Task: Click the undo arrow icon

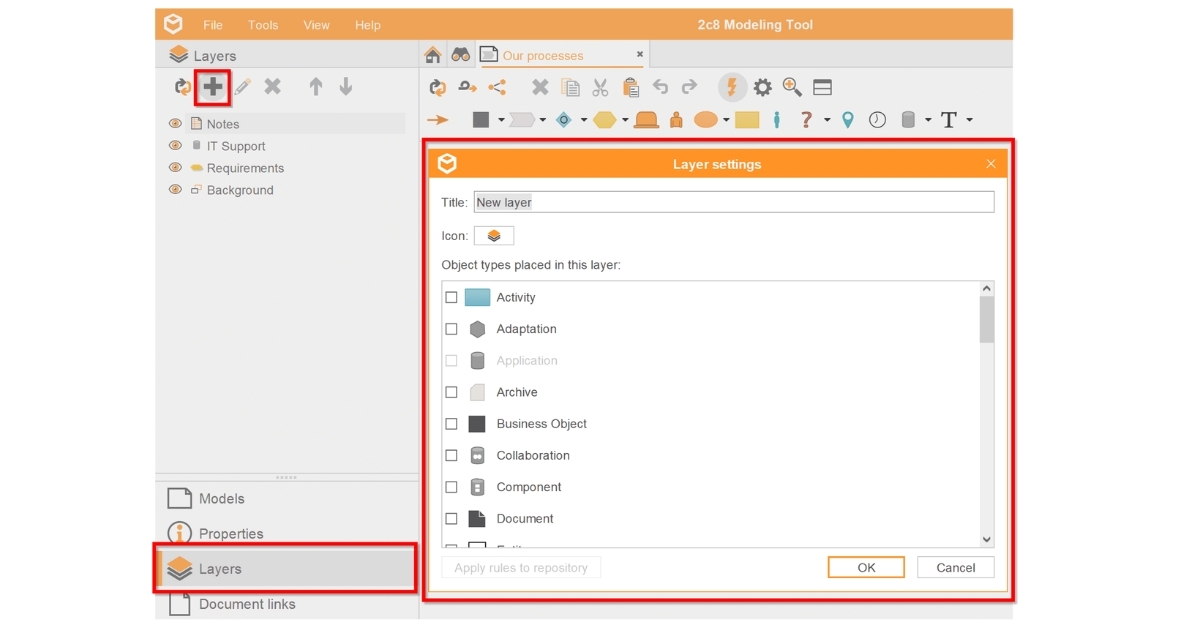Action: (x=660, y=87)
